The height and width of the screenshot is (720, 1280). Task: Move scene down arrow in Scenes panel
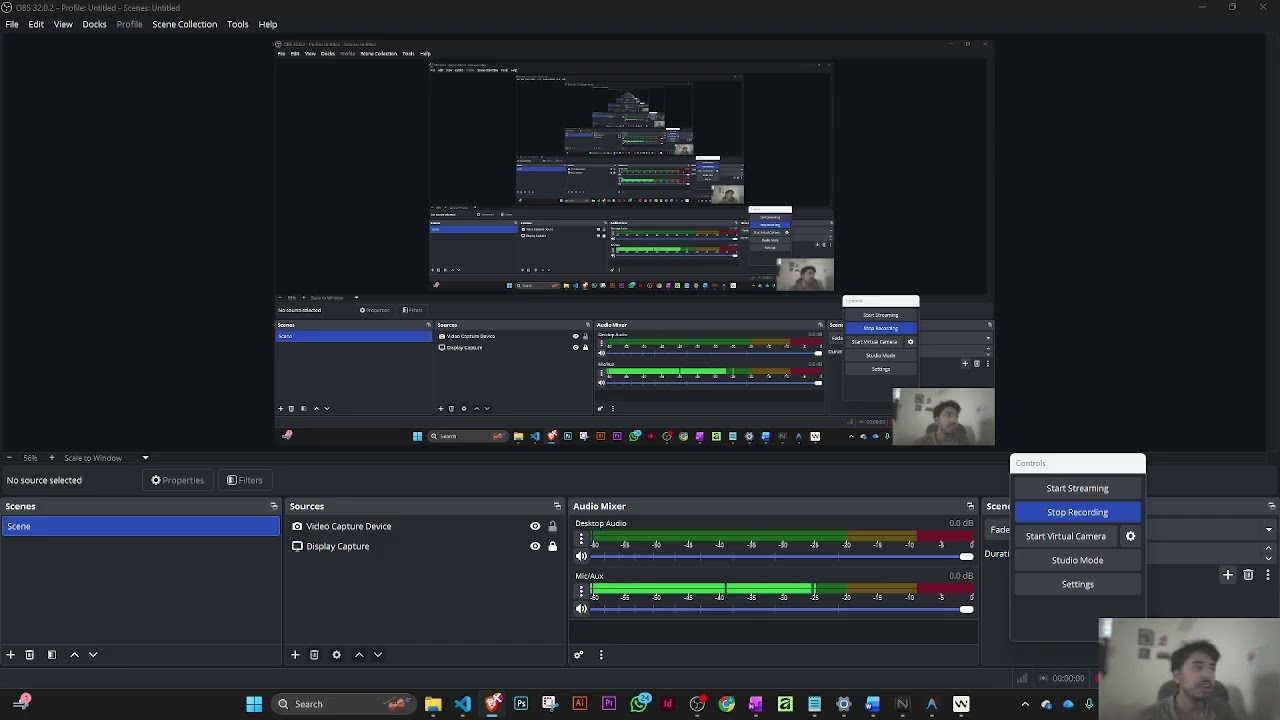[x=93, y=655]
